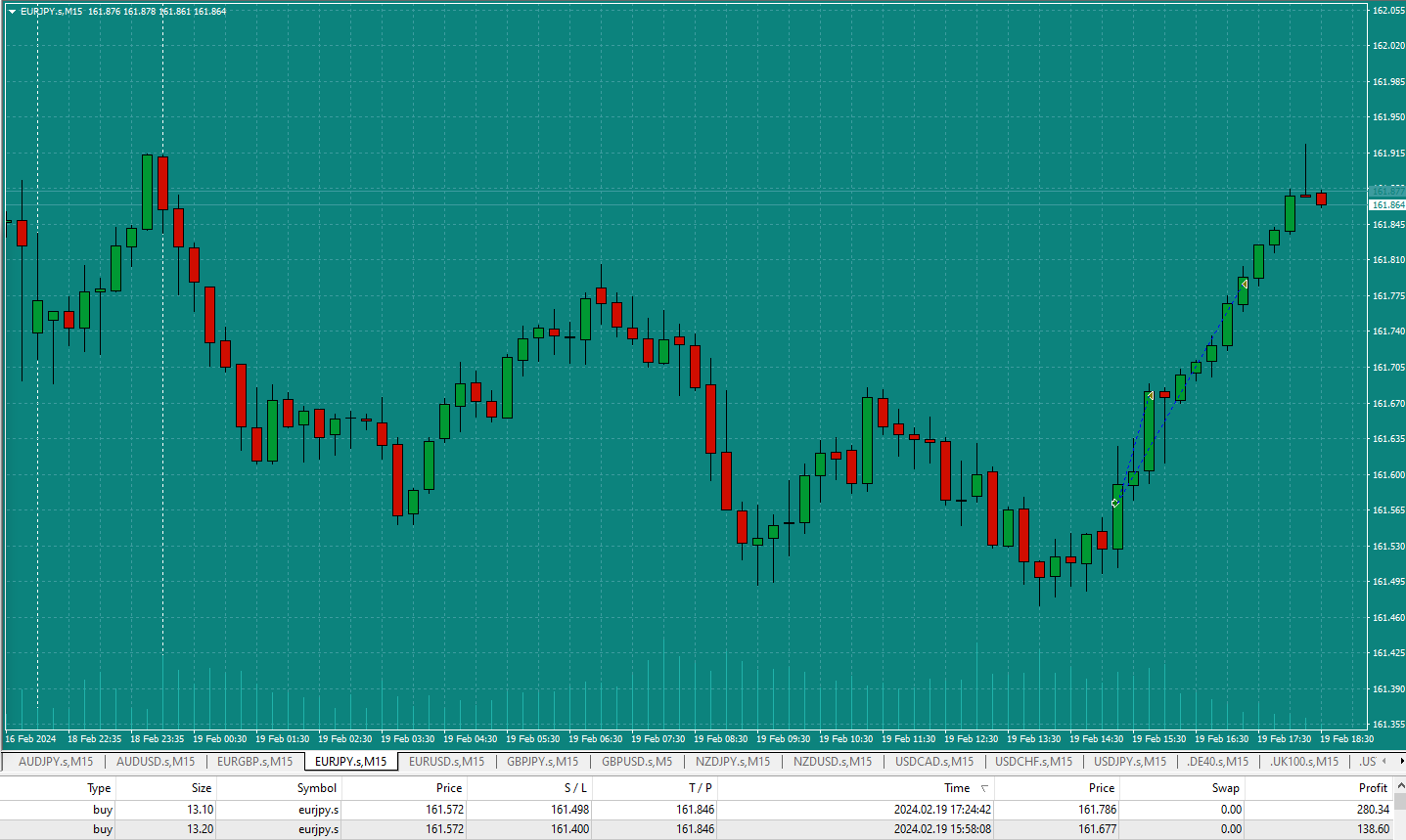Viewport: 1406px width, 840px height.
Task: Sort by the T / P column header
Action: click(701, 788)
